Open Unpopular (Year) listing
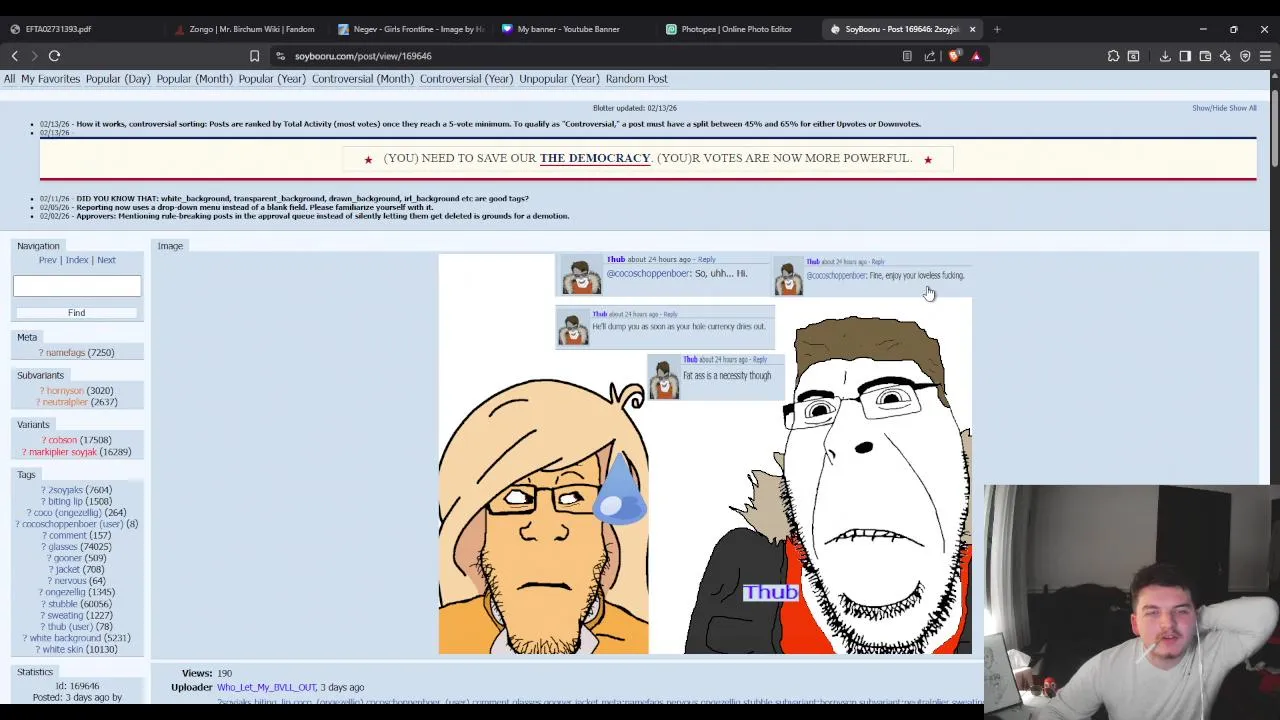 (559, 79)
